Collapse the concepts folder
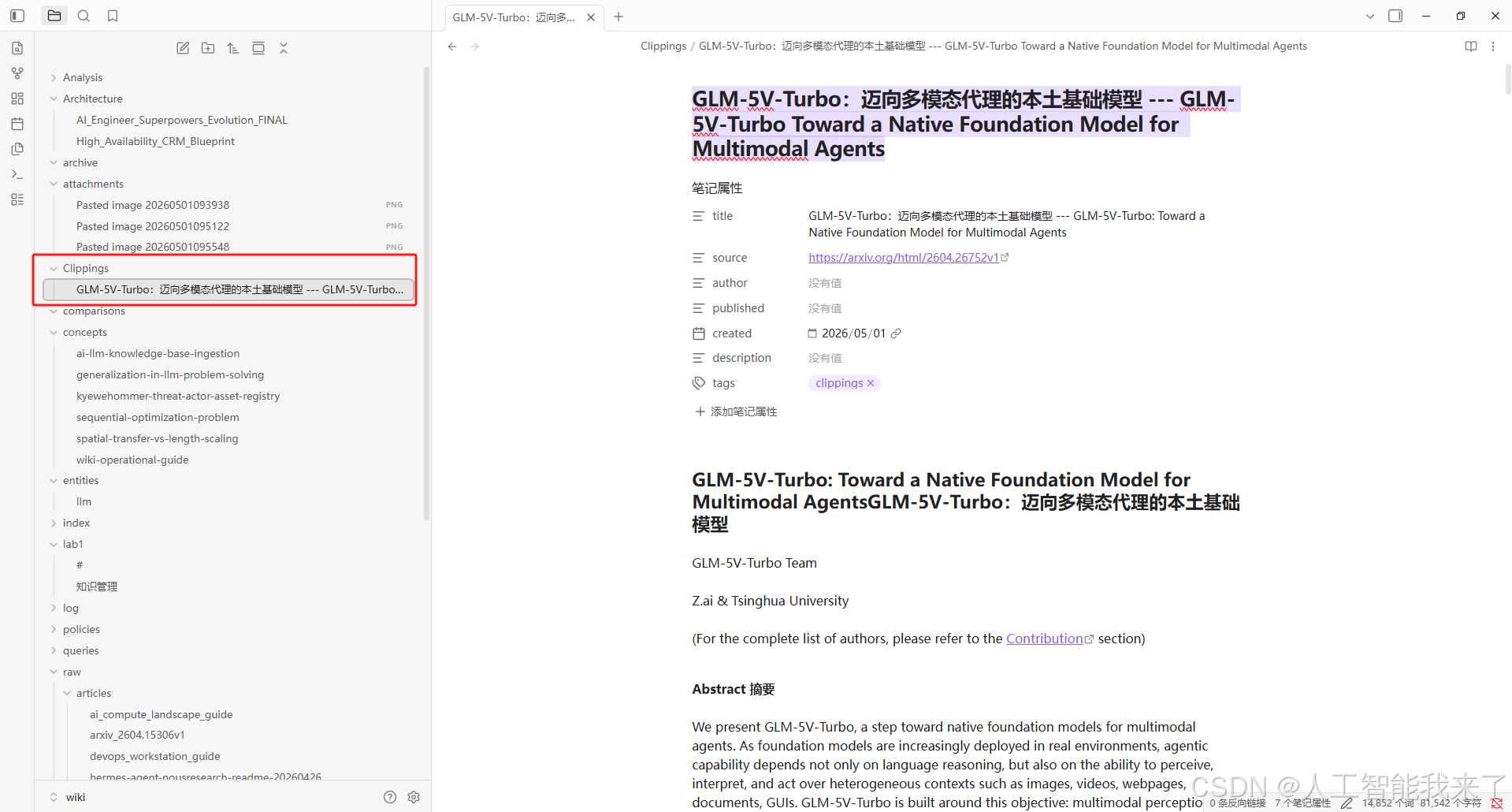Viewport: 1512px width, 812px height. [x=54, y=332]
